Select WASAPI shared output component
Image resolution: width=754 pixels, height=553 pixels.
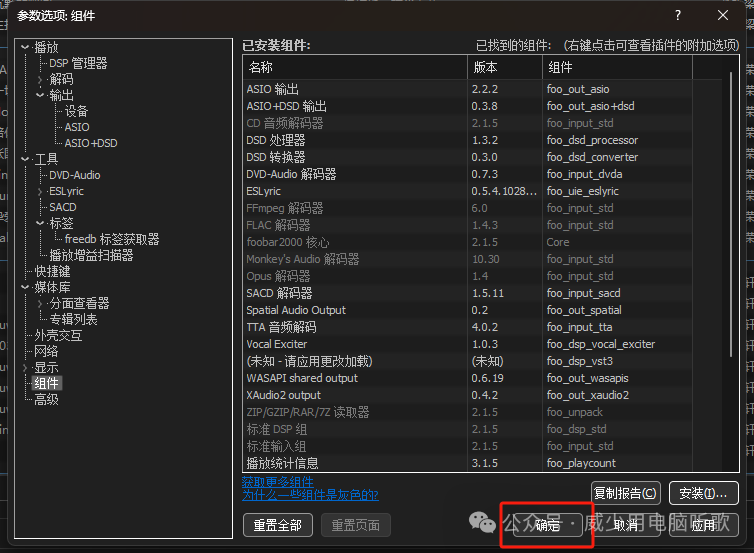[x=302, y=378]
